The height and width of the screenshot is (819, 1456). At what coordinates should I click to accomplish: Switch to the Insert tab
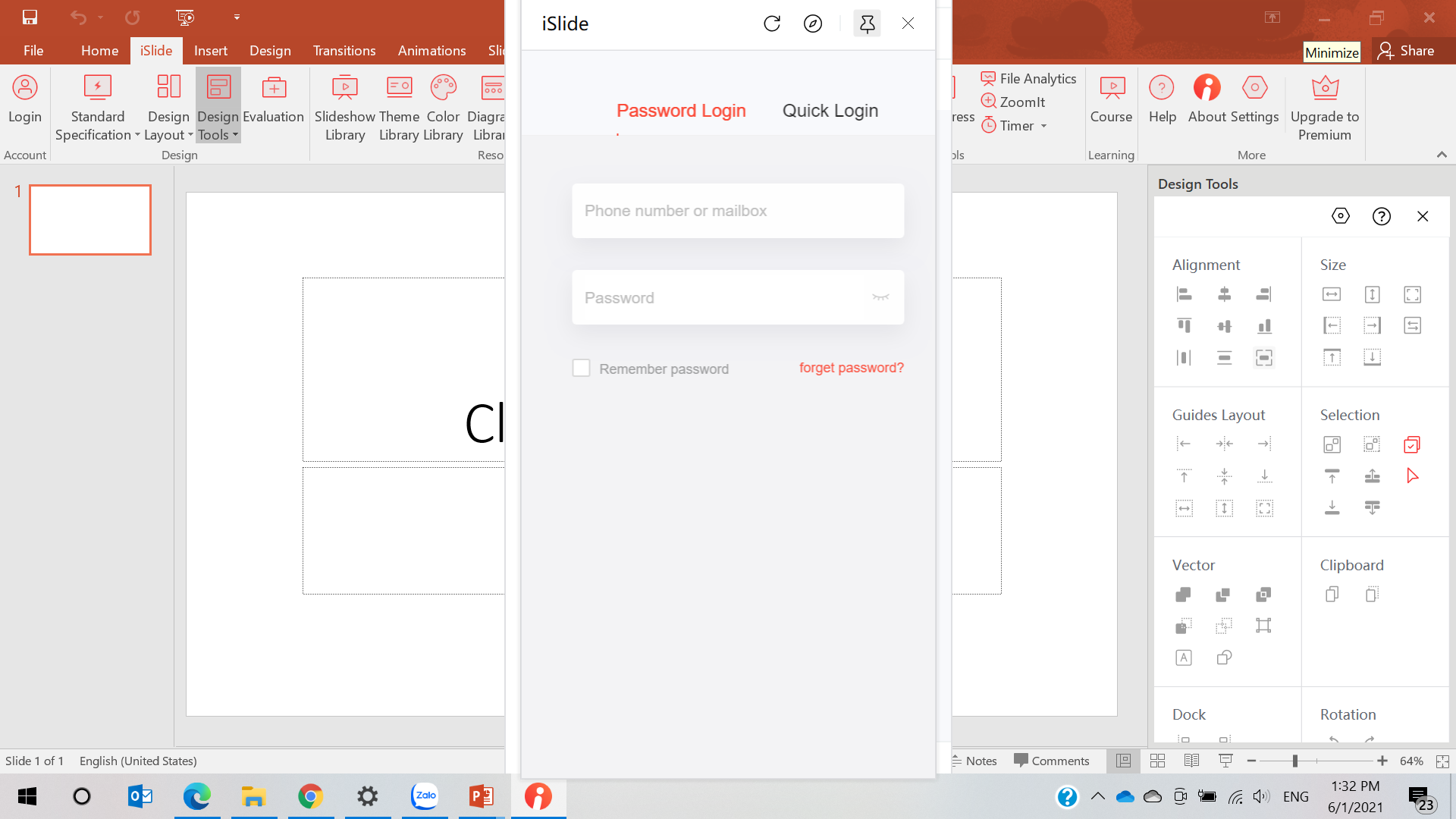[x=210, y=51]
